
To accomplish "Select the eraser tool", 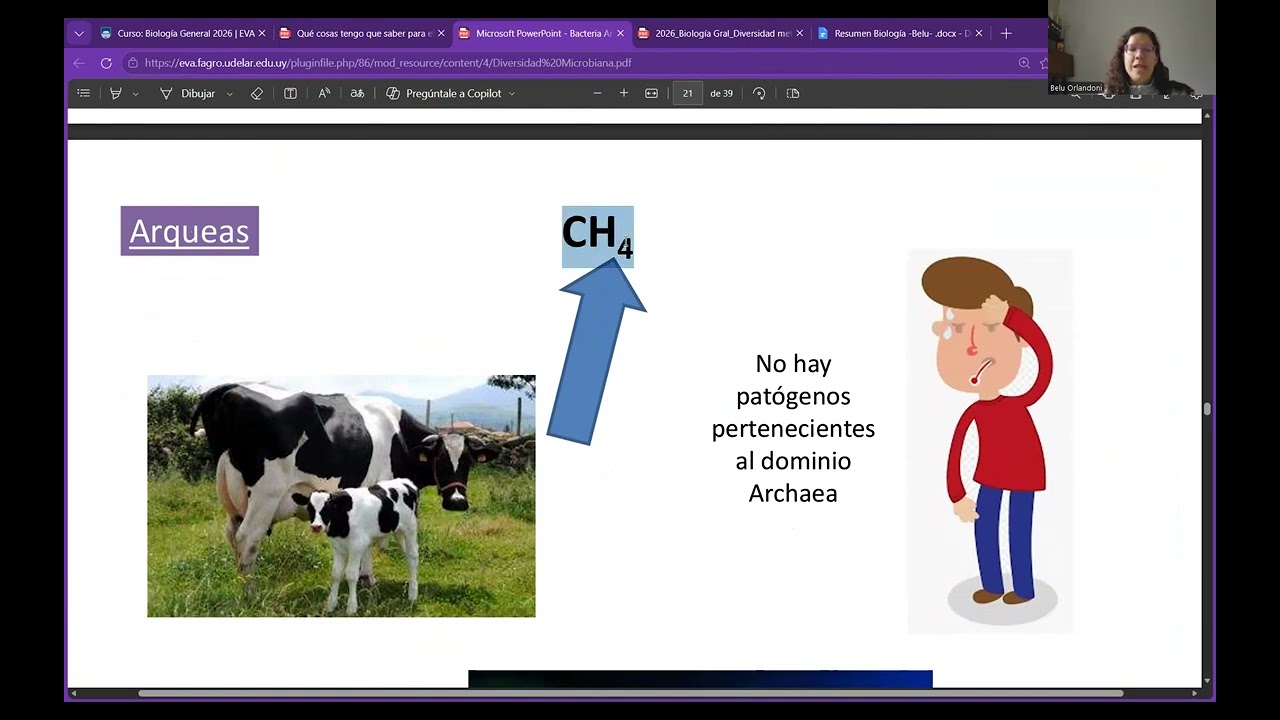I will pyautogui.click(x=257, y=93).
